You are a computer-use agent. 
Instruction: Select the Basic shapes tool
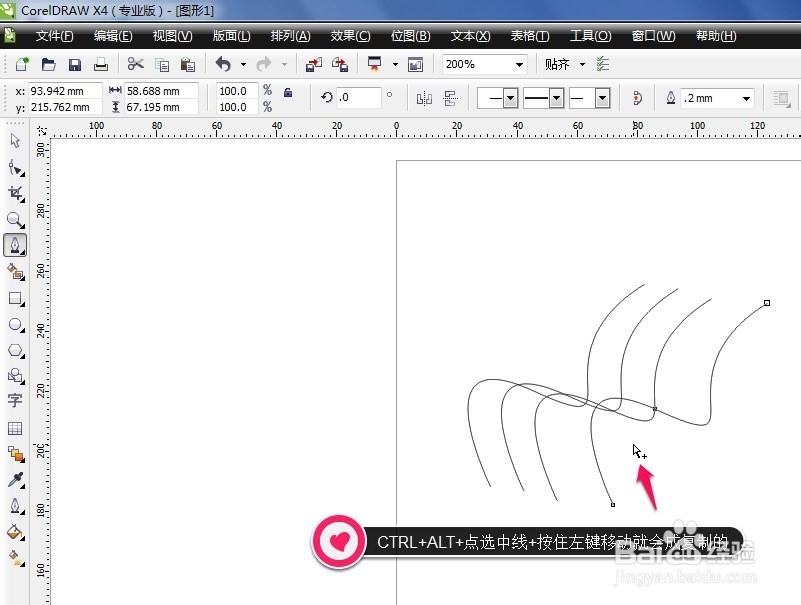15,376
